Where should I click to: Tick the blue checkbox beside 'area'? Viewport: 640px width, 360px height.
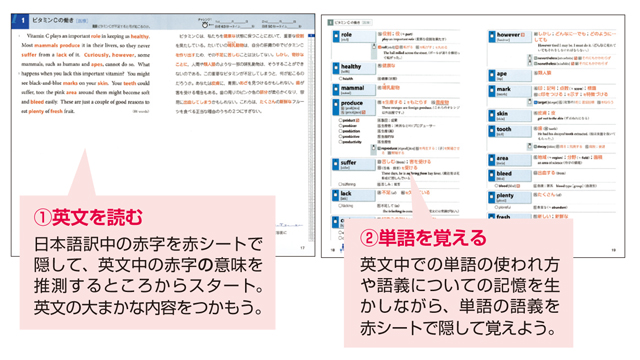492,160
